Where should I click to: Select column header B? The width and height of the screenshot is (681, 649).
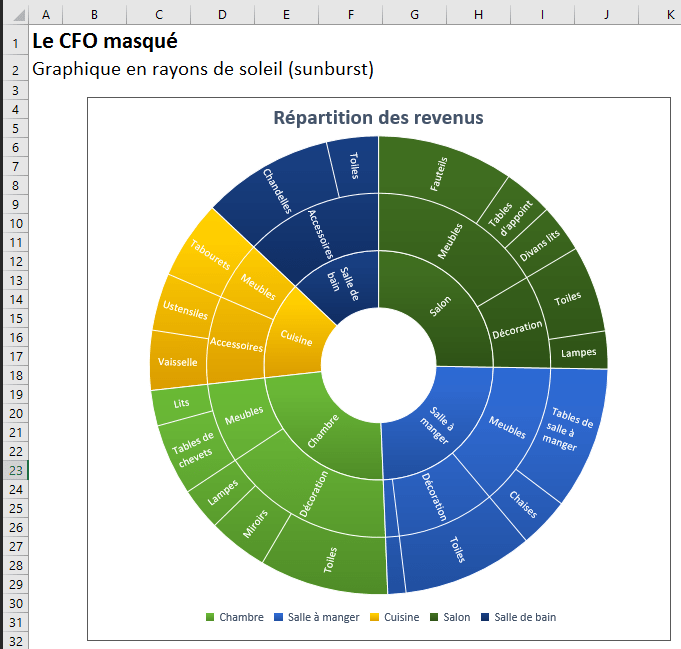coord(94,15)
